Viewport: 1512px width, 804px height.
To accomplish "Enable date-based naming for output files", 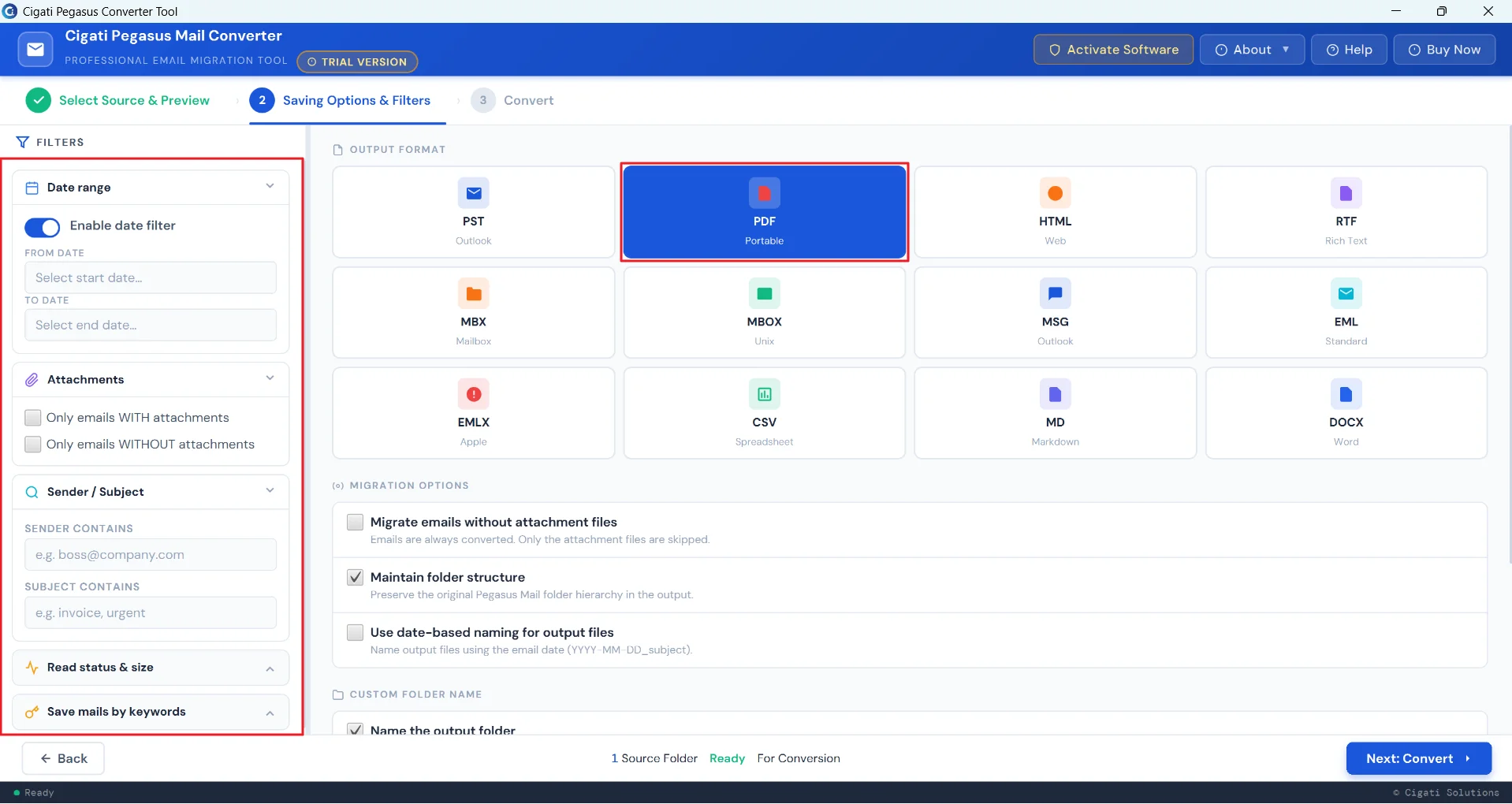I will (356, 632).
